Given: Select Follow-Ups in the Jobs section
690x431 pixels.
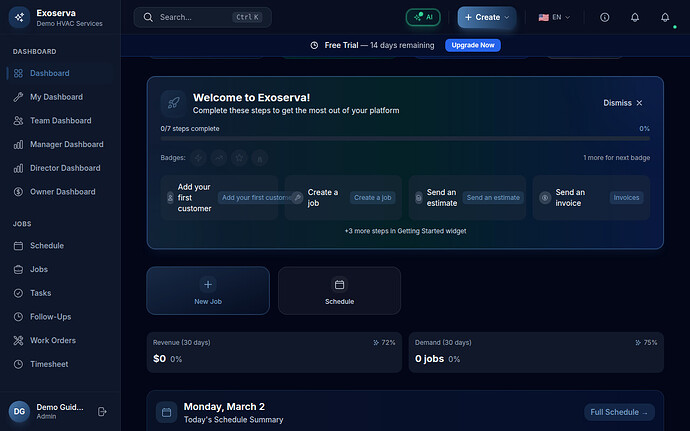Looking at the screenshot, I should point(52,317).
